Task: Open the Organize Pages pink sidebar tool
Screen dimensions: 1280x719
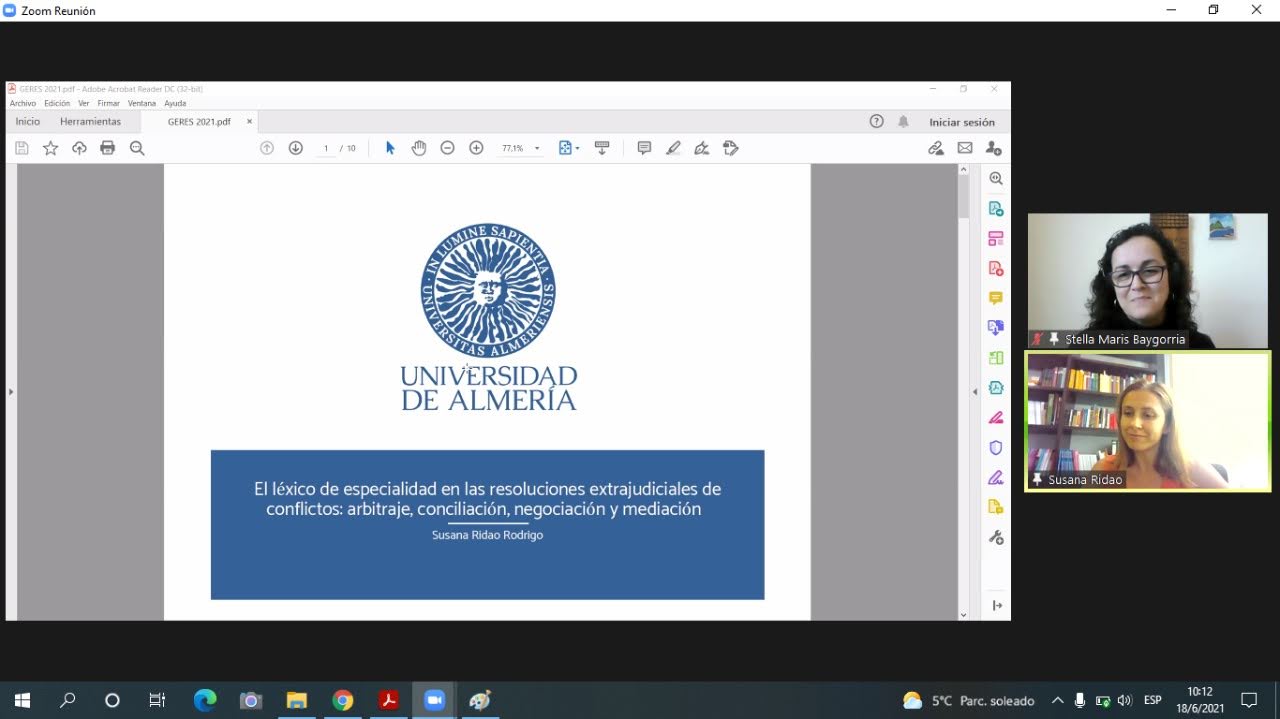Action: pyautogui.click(x=996, y=238)
